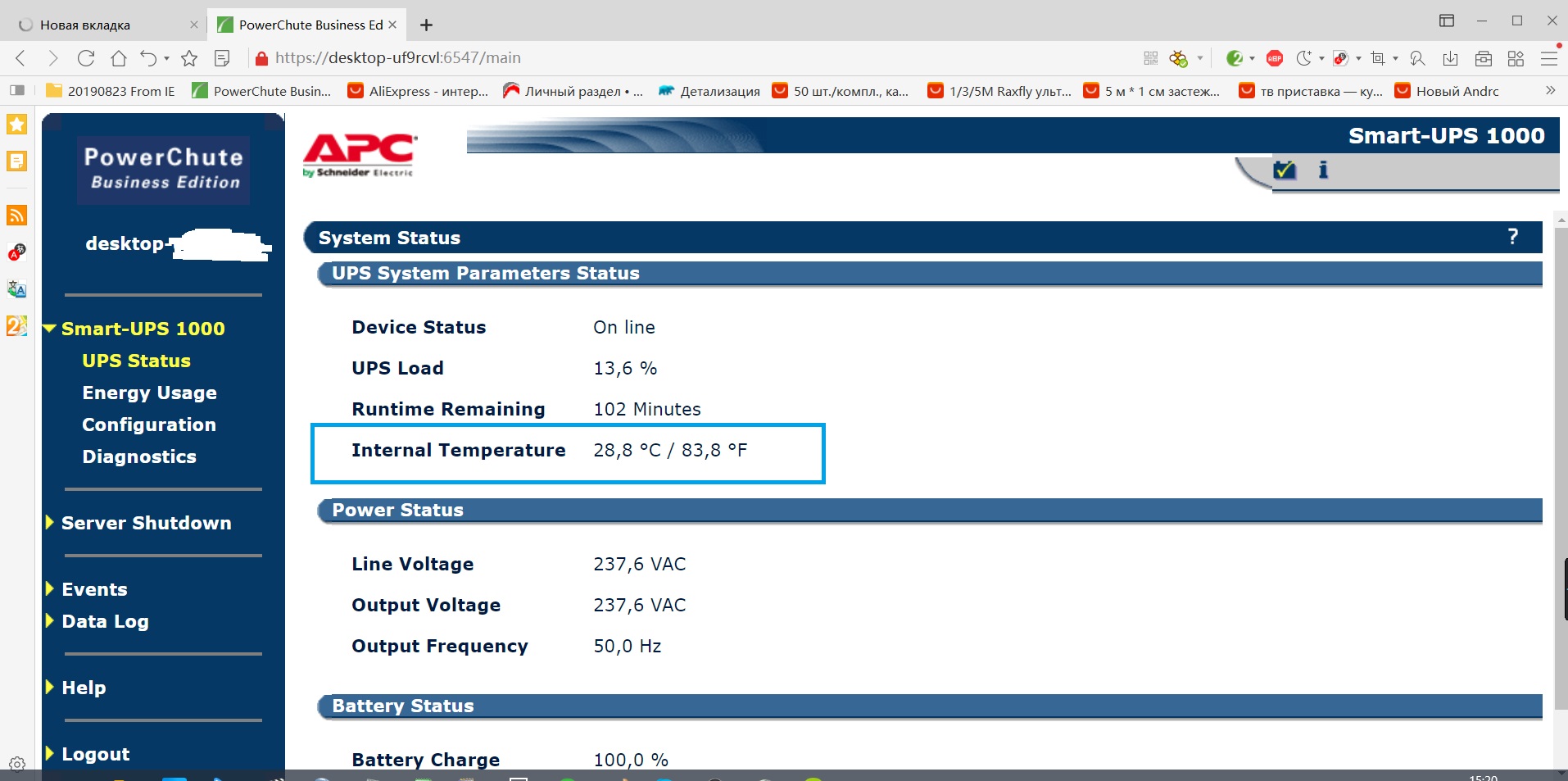Open the sidebar RSS feed icon
Image resolution: width=1568 pixels, height=781 pixels.
[17, 215]
